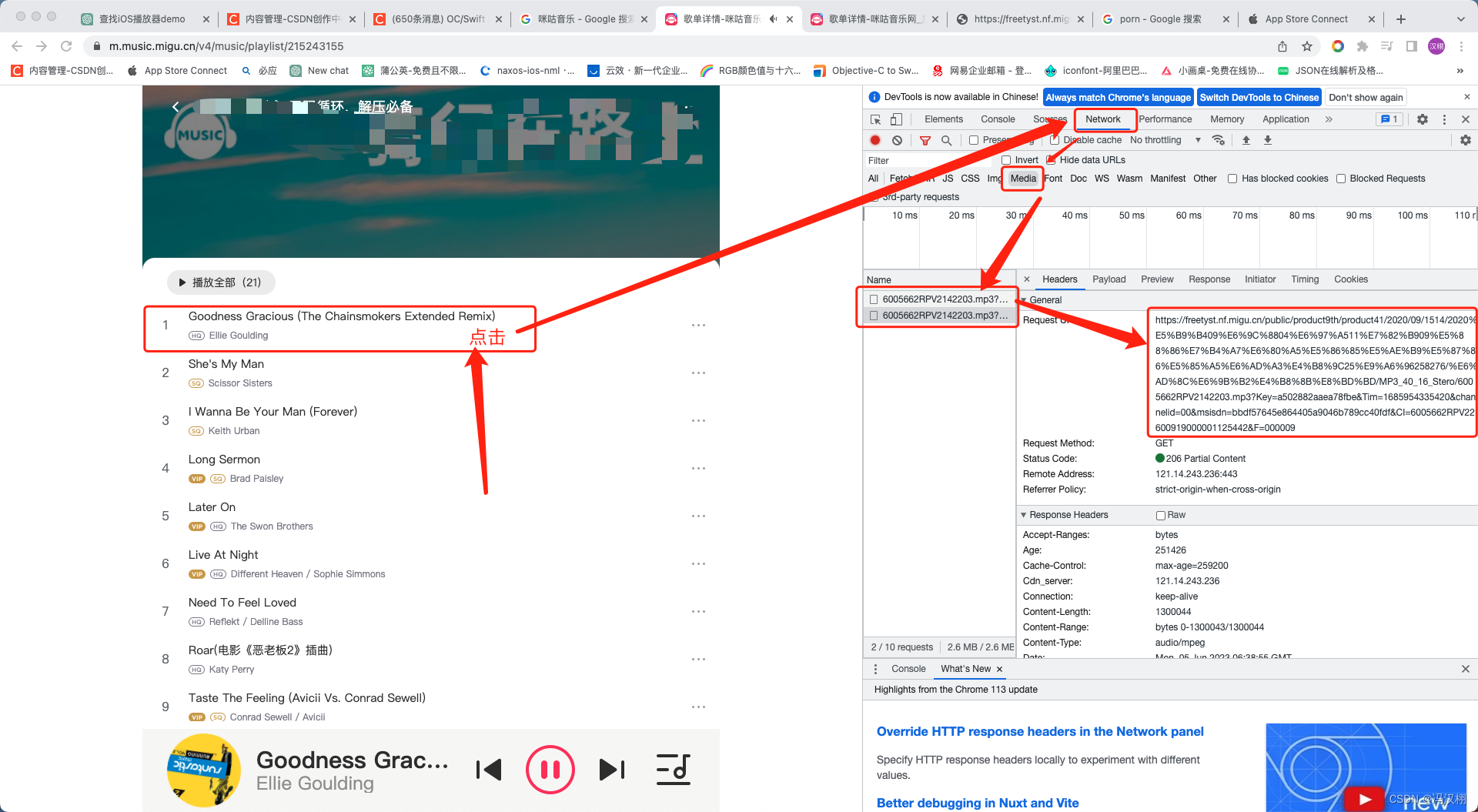Open more options for She's My Man
Viewport: 1478px width, 812px height.
click(x=698, y=373)
